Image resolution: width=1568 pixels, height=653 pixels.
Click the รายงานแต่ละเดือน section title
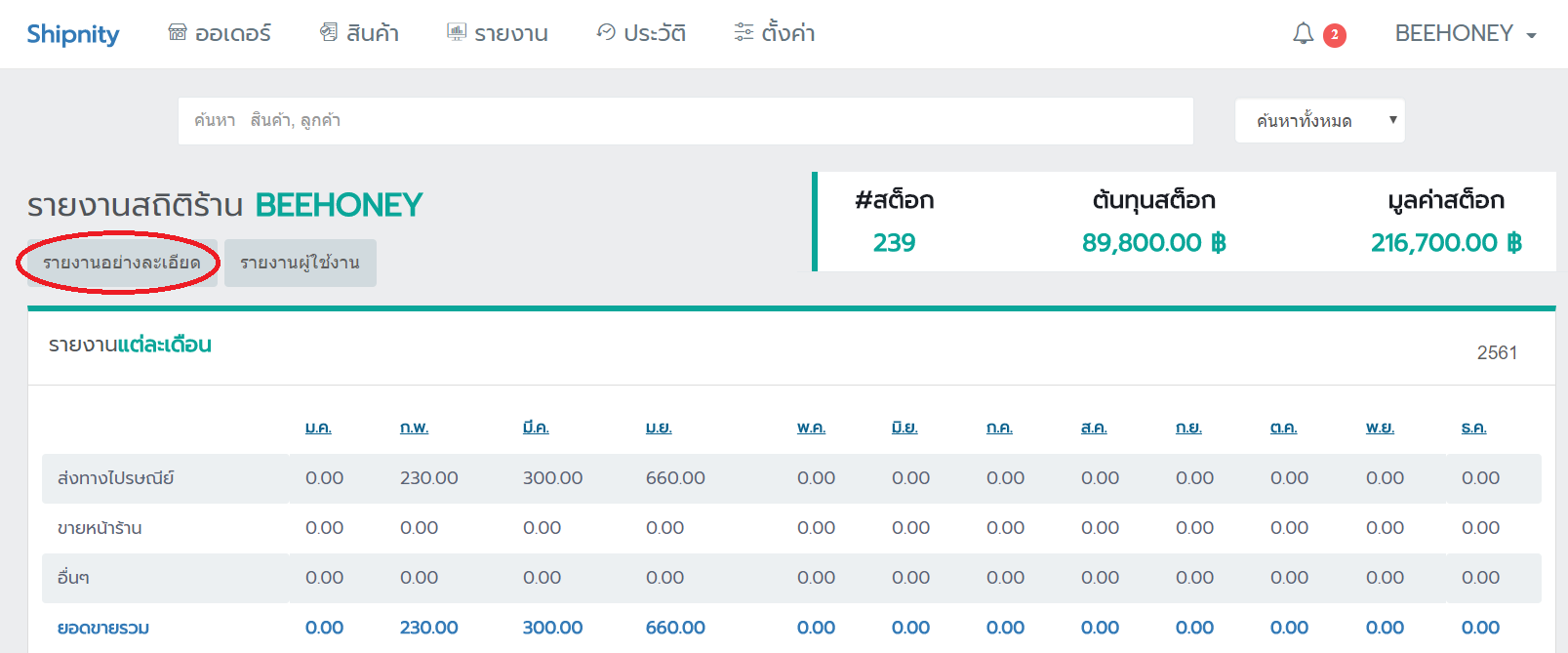[x=130, y=345]
